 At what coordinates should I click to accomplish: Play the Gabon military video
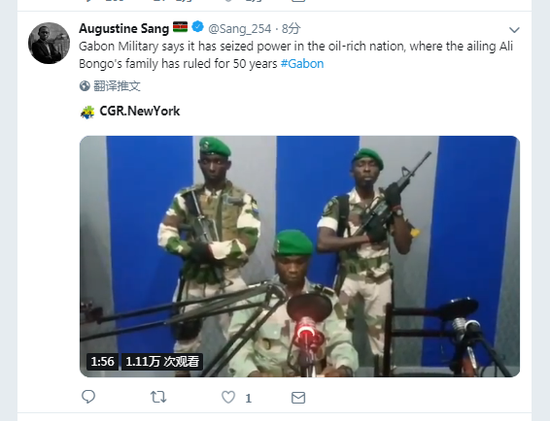tap(300, 256)
